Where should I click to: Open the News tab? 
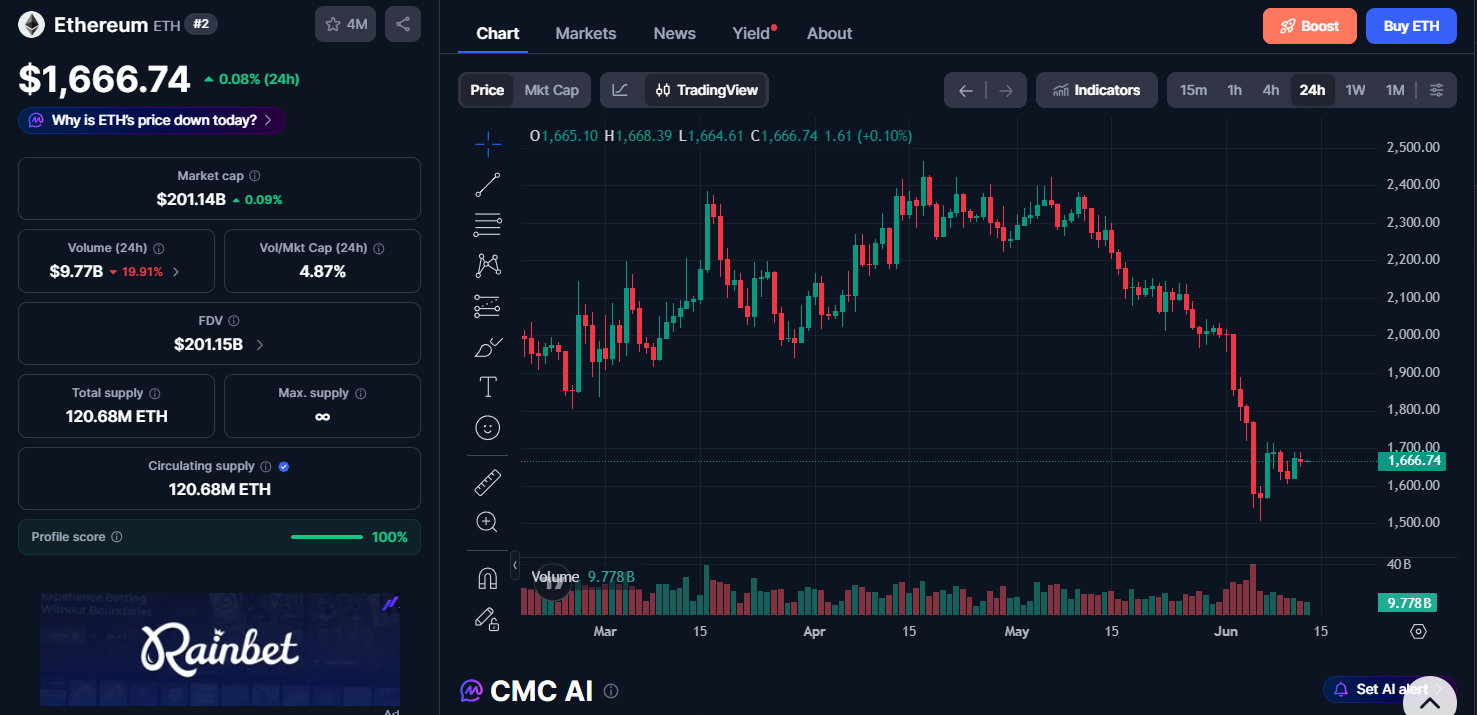tap(675, 33)
